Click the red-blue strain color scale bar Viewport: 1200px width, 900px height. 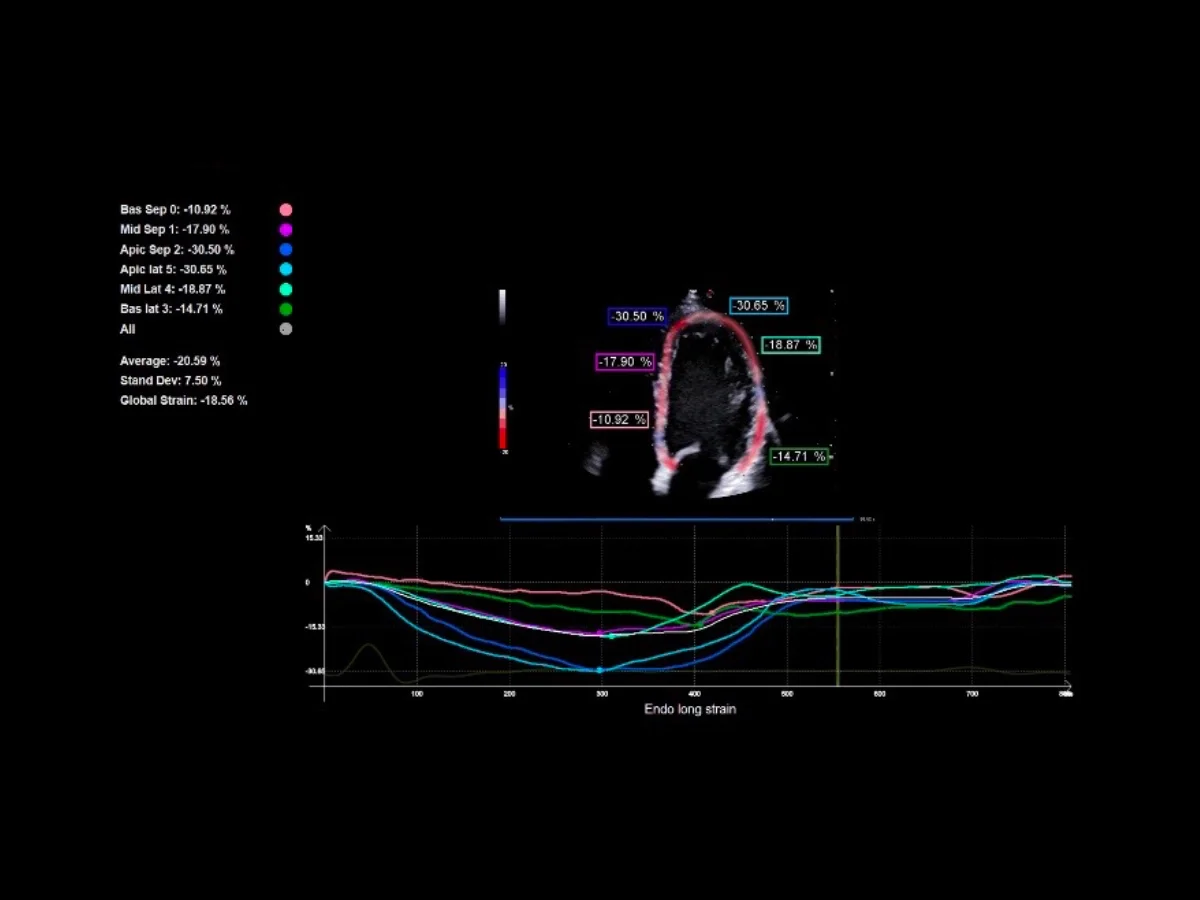tap(503, 407)
